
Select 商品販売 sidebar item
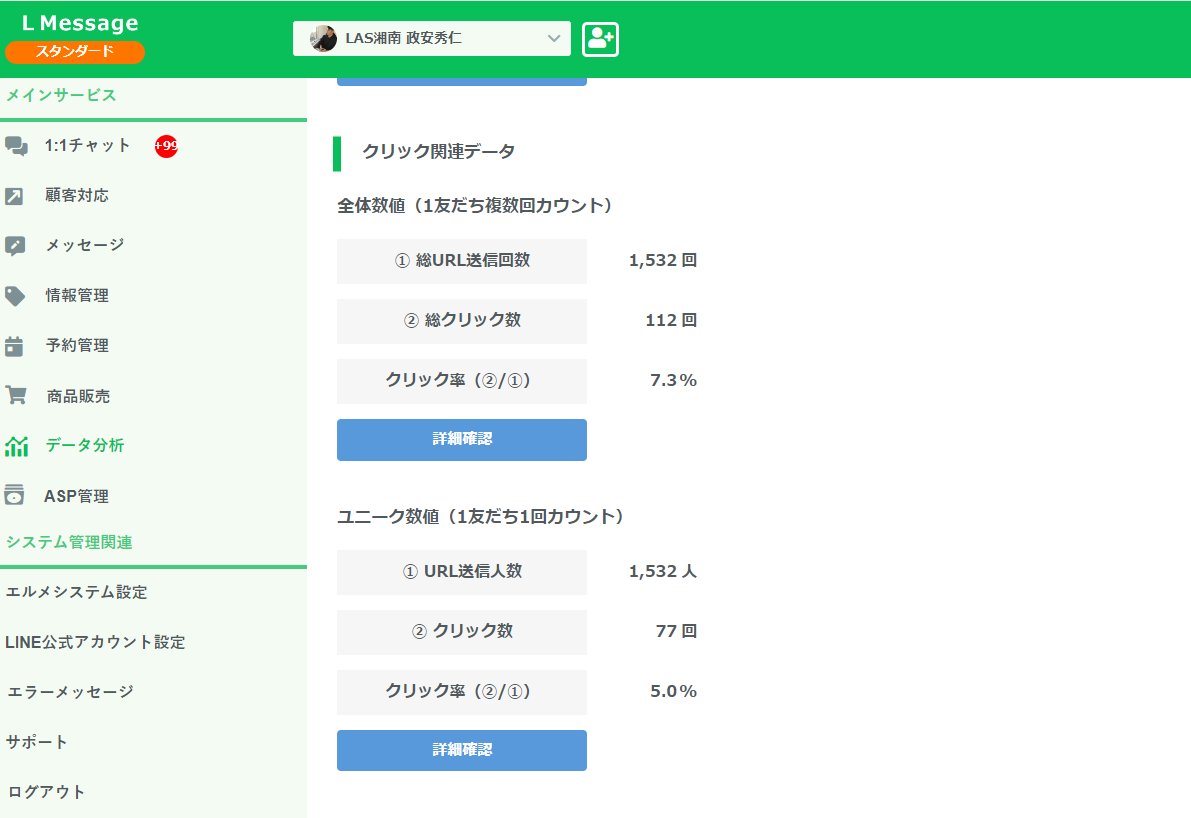click(x=78, y=396)
